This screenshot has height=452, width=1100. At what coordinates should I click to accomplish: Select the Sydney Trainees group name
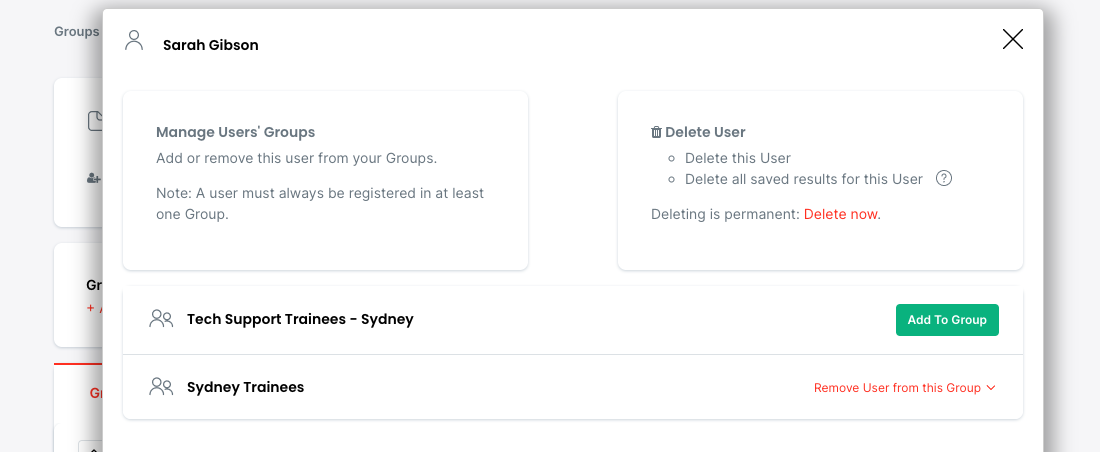click(x=245, y=387)
